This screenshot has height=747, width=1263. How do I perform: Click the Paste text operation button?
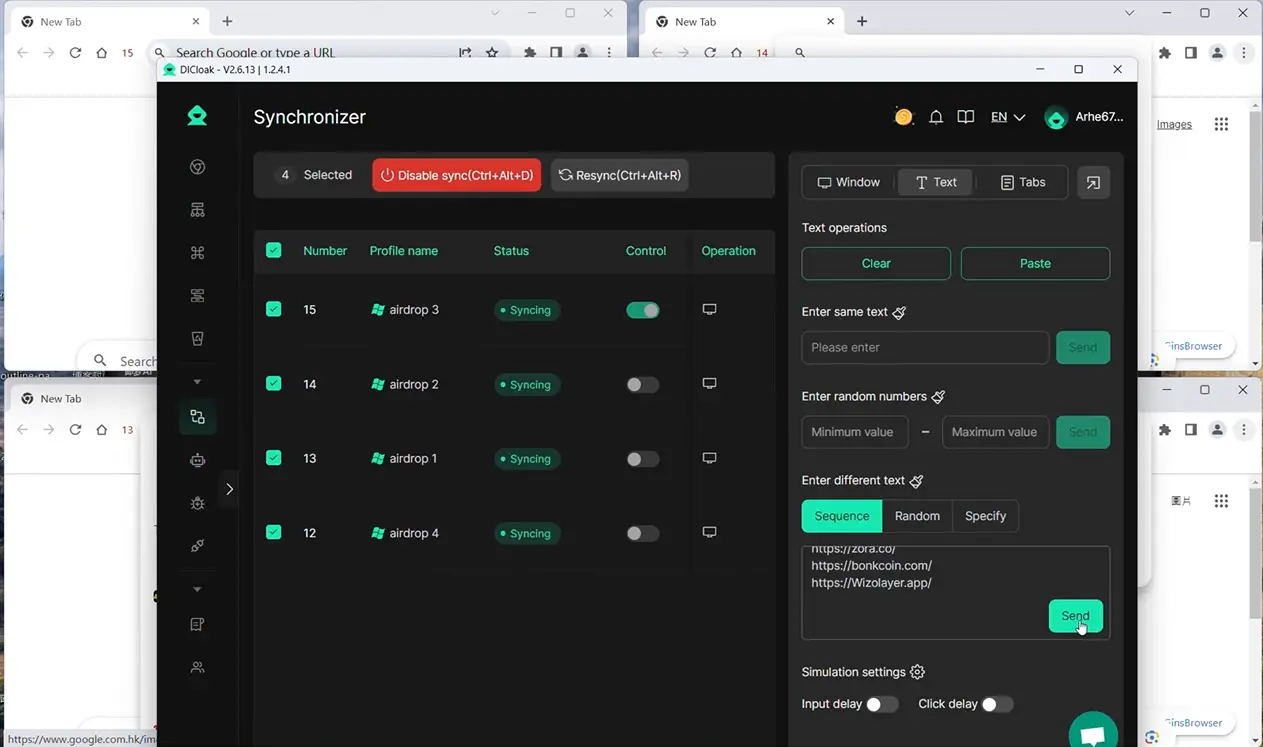click(1035, 263)
